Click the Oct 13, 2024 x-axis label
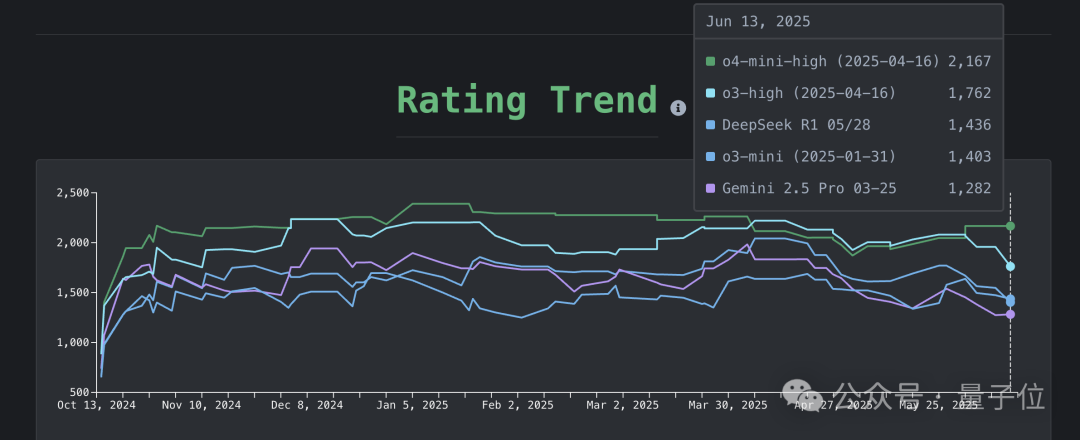Screen dimensions: 1080x440 point(96,406)
